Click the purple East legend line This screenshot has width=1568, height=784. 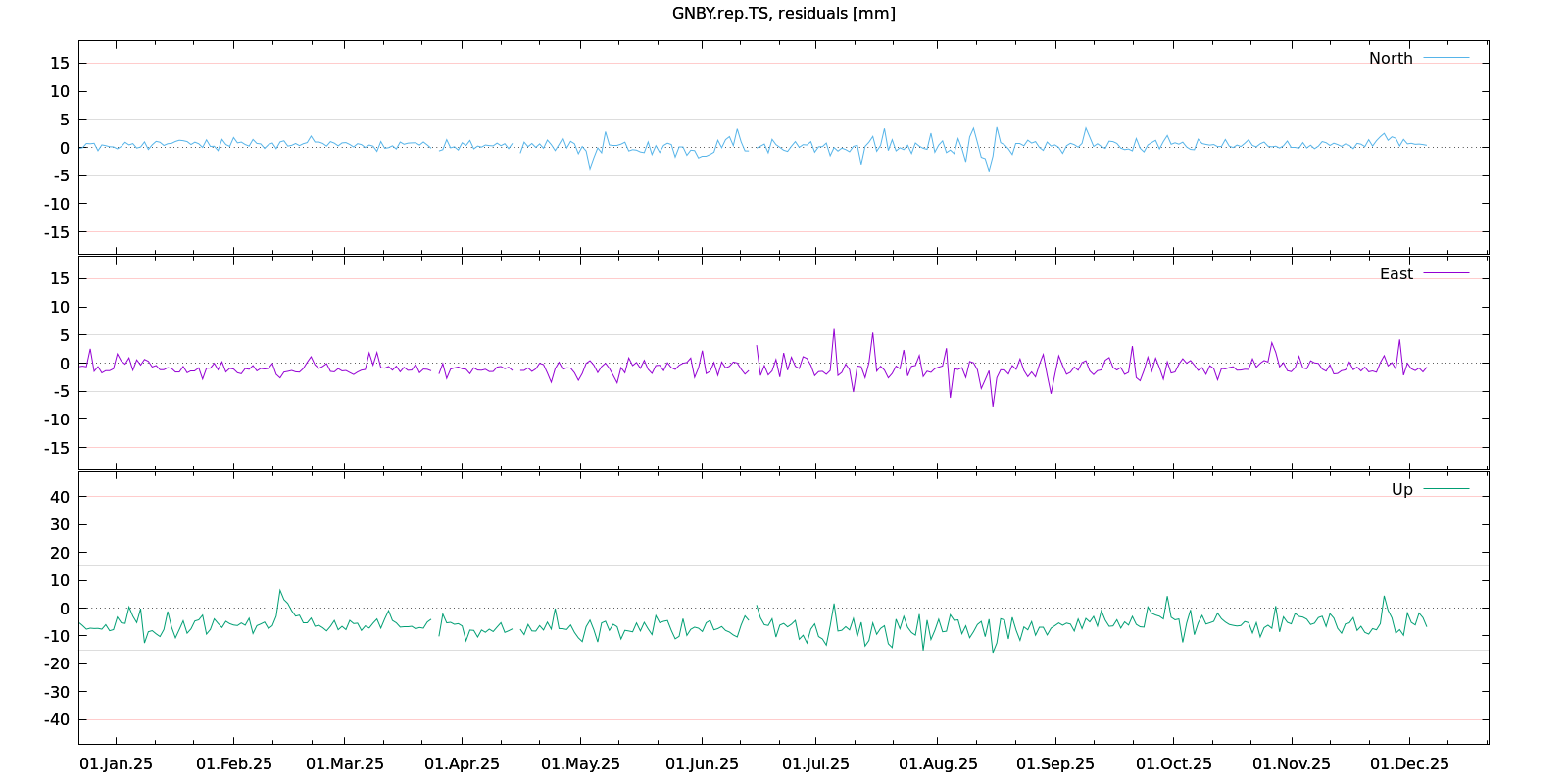click(x=1445, y=273)
